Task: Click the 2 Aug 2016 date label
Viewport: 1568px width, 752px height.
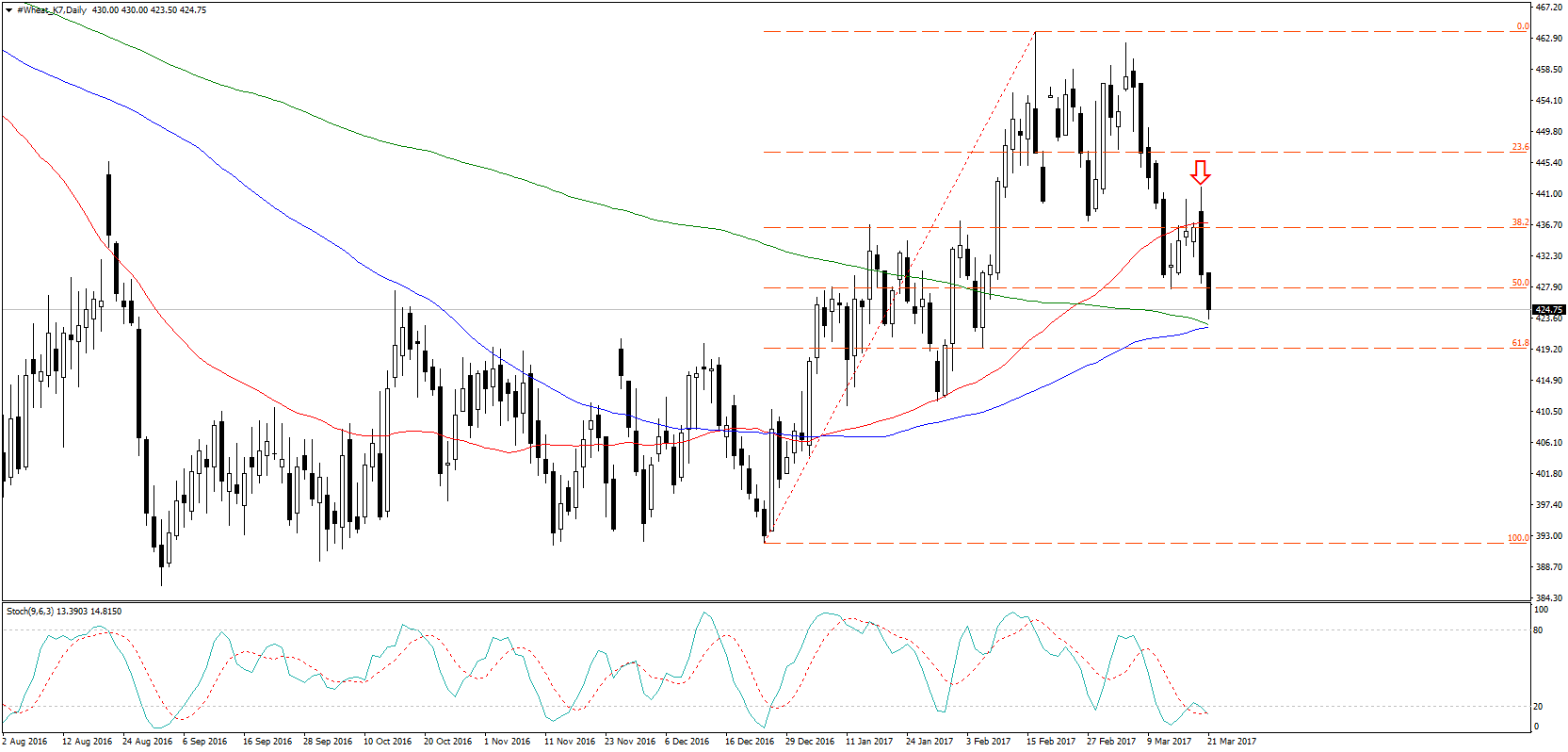Action: click(25, 742)
